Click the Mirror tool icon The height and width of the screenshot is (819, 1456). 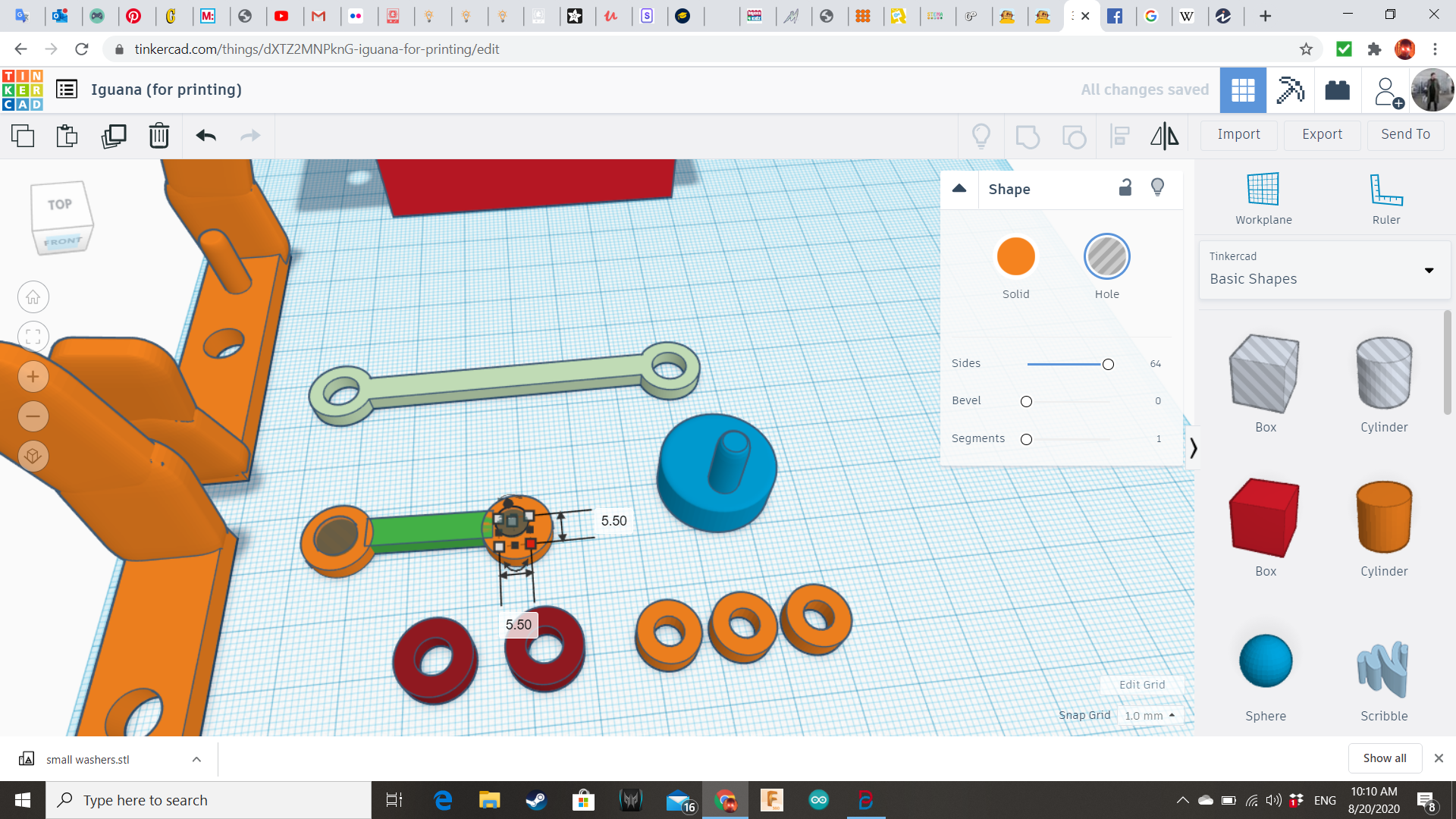1164,136
